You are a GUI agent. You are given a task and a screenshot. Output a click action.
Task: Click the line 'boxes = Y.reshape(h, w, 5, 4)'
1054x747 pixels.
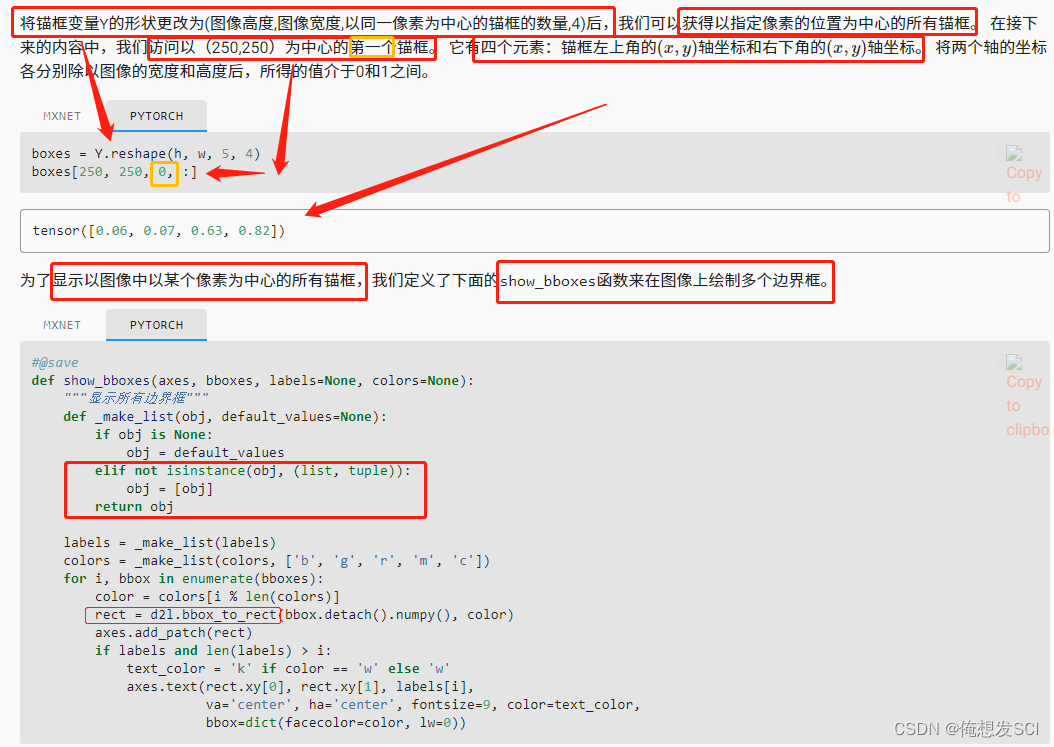pyautogui.click(x=146, y=154)
